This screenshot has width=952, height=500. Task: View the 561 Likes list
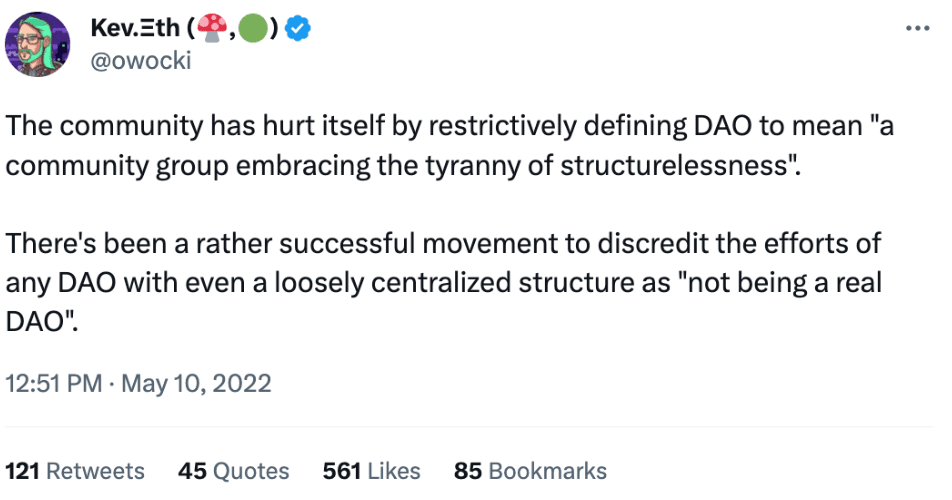point(372,471)
